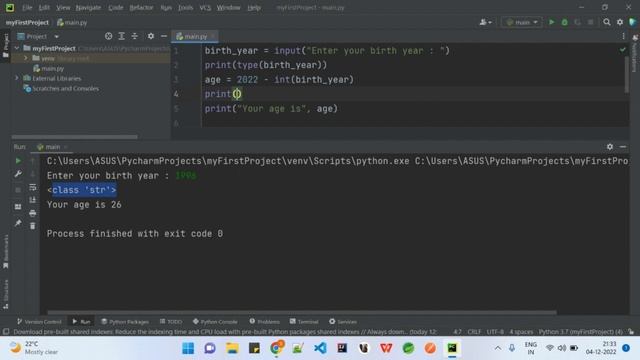Open Search Everywhere magnifier icon
This screenshot has height=360, width=640.
[x=607, y=22]
